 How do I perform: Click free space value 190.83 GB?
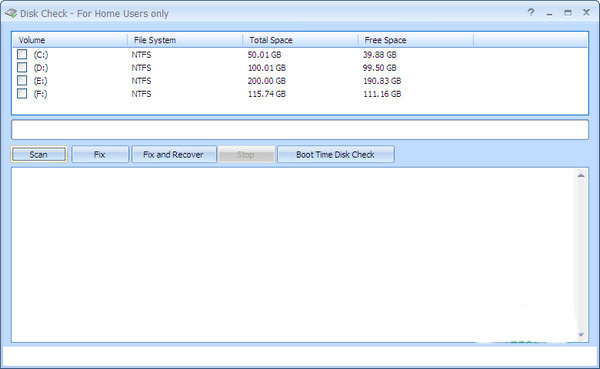tap(382, 81)
